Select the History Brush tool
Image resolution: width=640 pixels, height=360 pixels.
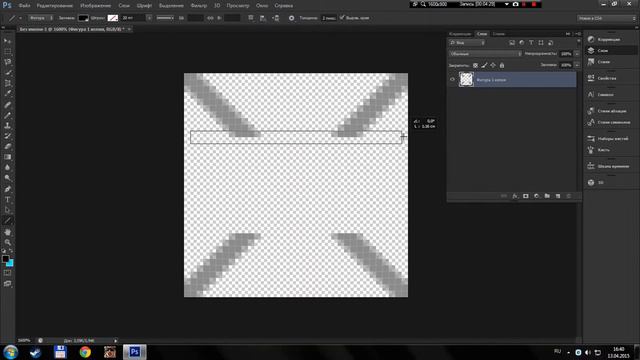tap(7, 136)
